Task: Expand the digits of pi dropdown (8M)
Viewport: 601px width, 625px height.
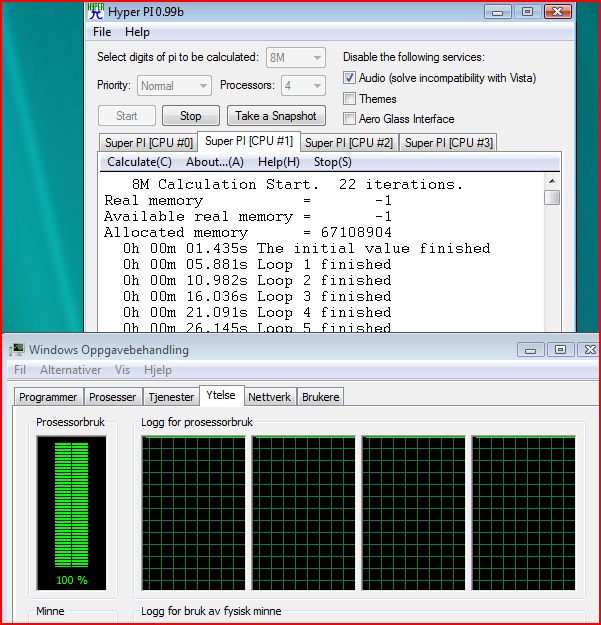Action: [296, 57]
